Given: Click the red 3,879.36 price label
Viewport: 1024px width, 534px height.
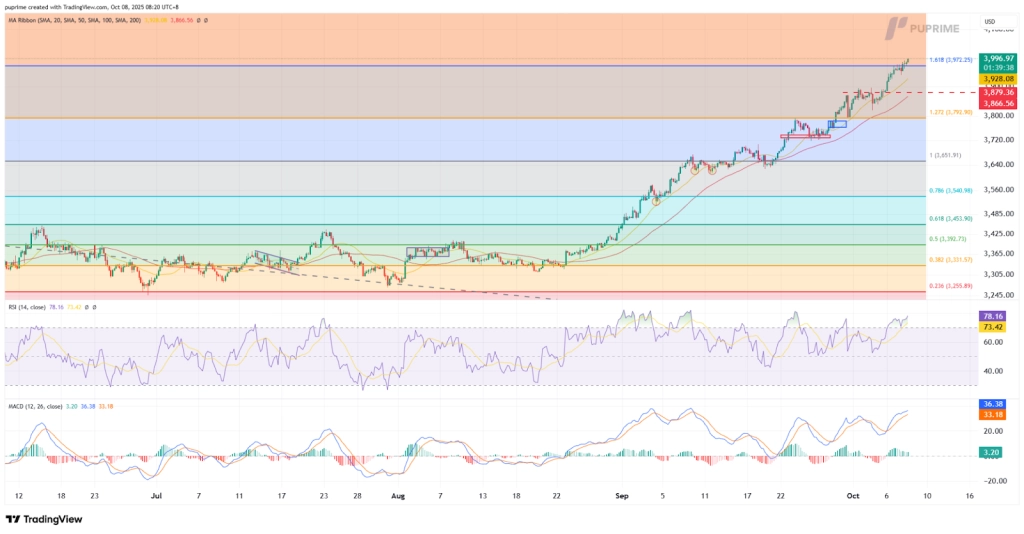Looking at the screenshot, I should point(998,92).
